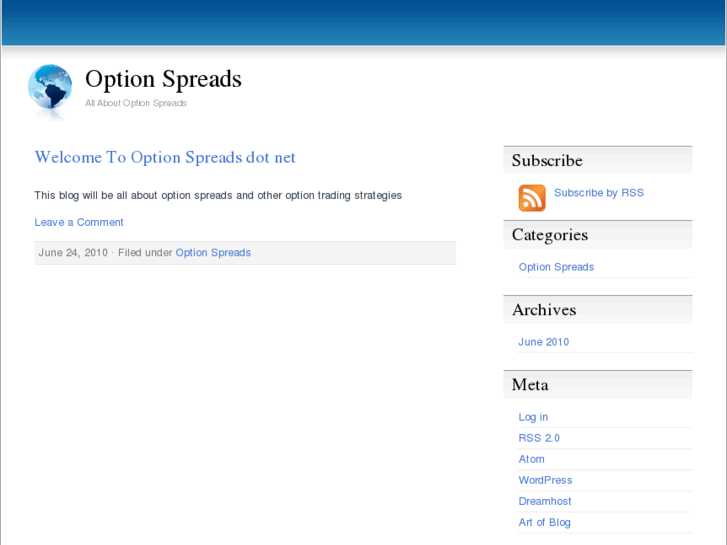
Task: Open the Atom feed link
Action: (531, 459)
